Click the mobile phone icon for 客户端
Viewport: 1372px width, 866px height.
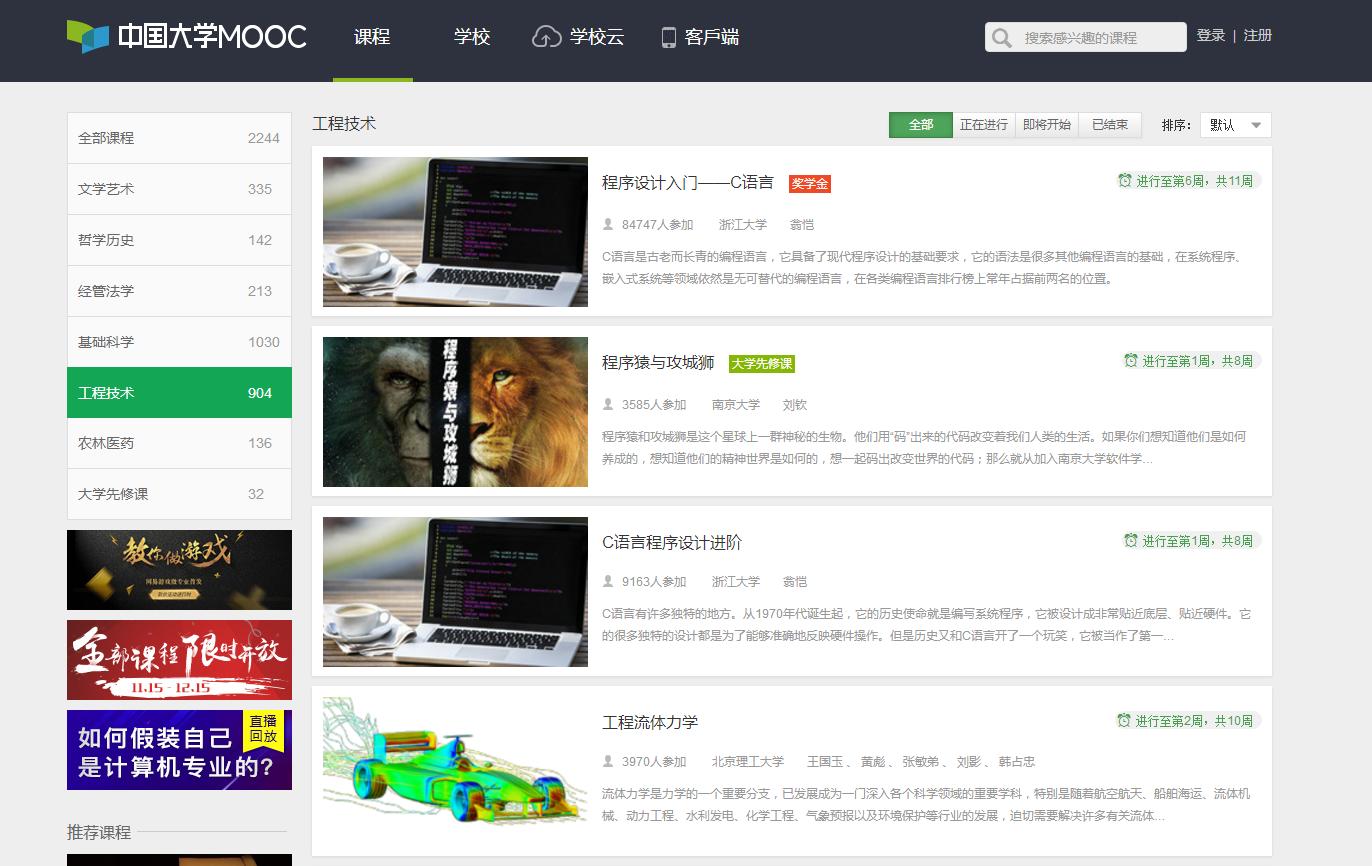667,36
